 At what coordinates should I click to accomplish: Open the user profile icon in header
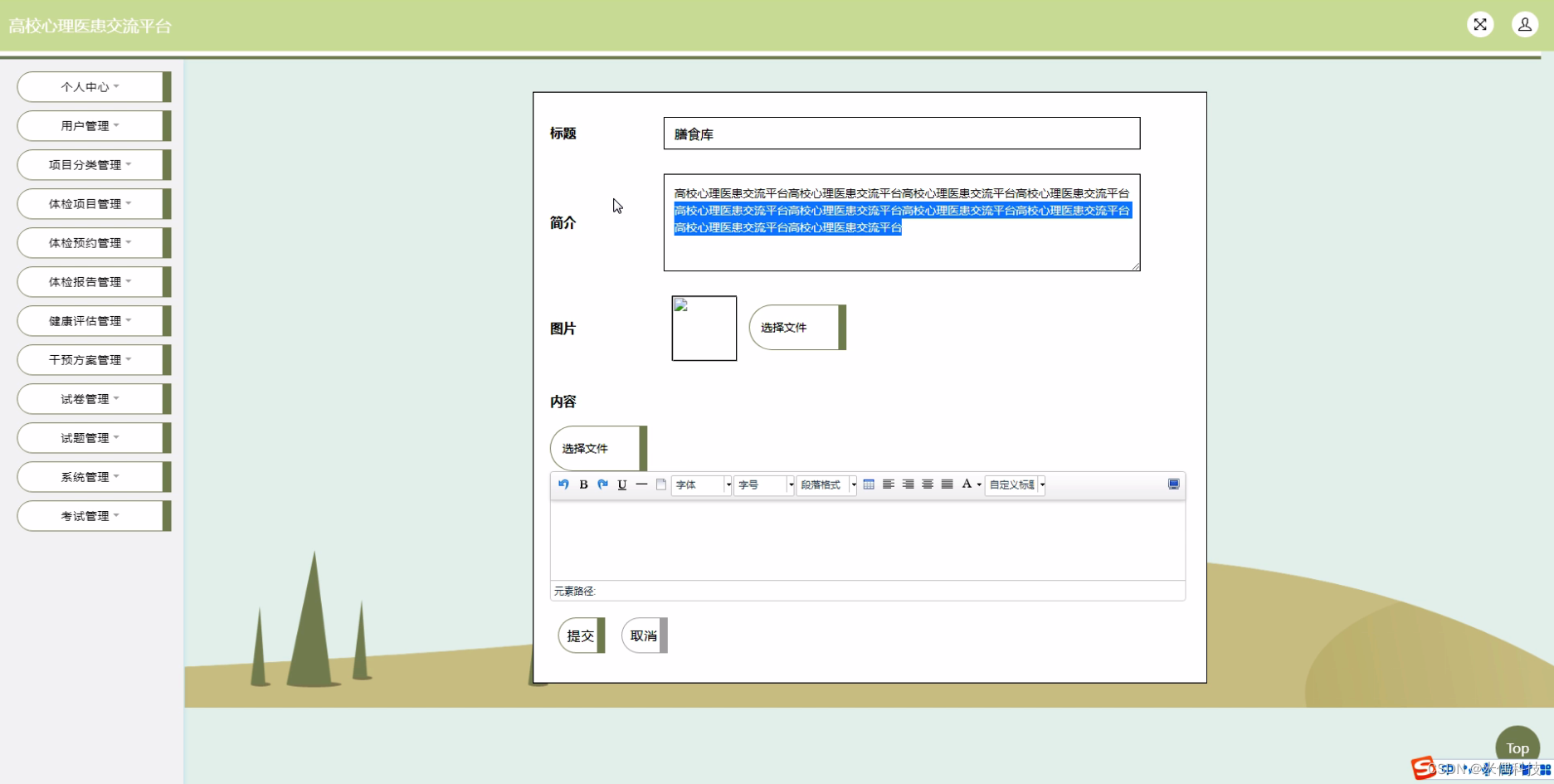tap(1525, 25)
